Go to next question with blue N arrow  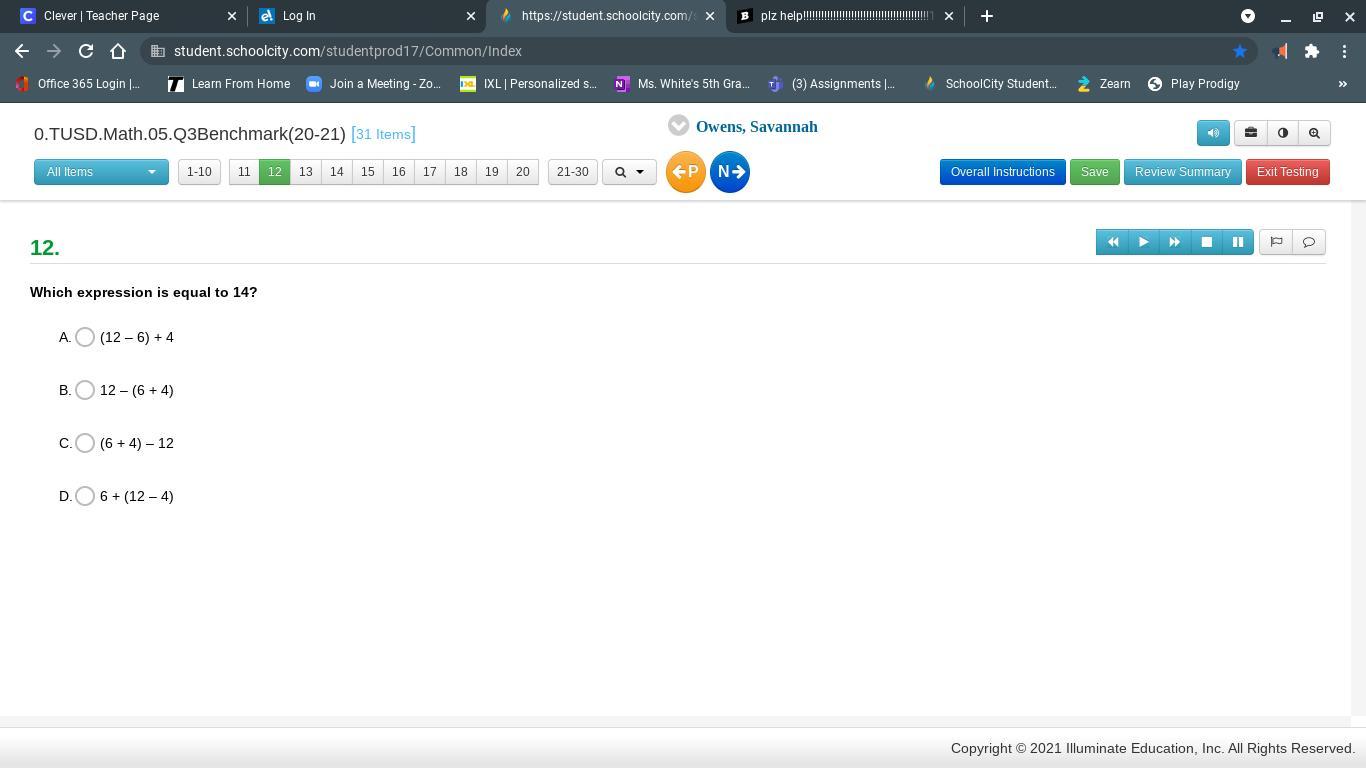[730, 172]
